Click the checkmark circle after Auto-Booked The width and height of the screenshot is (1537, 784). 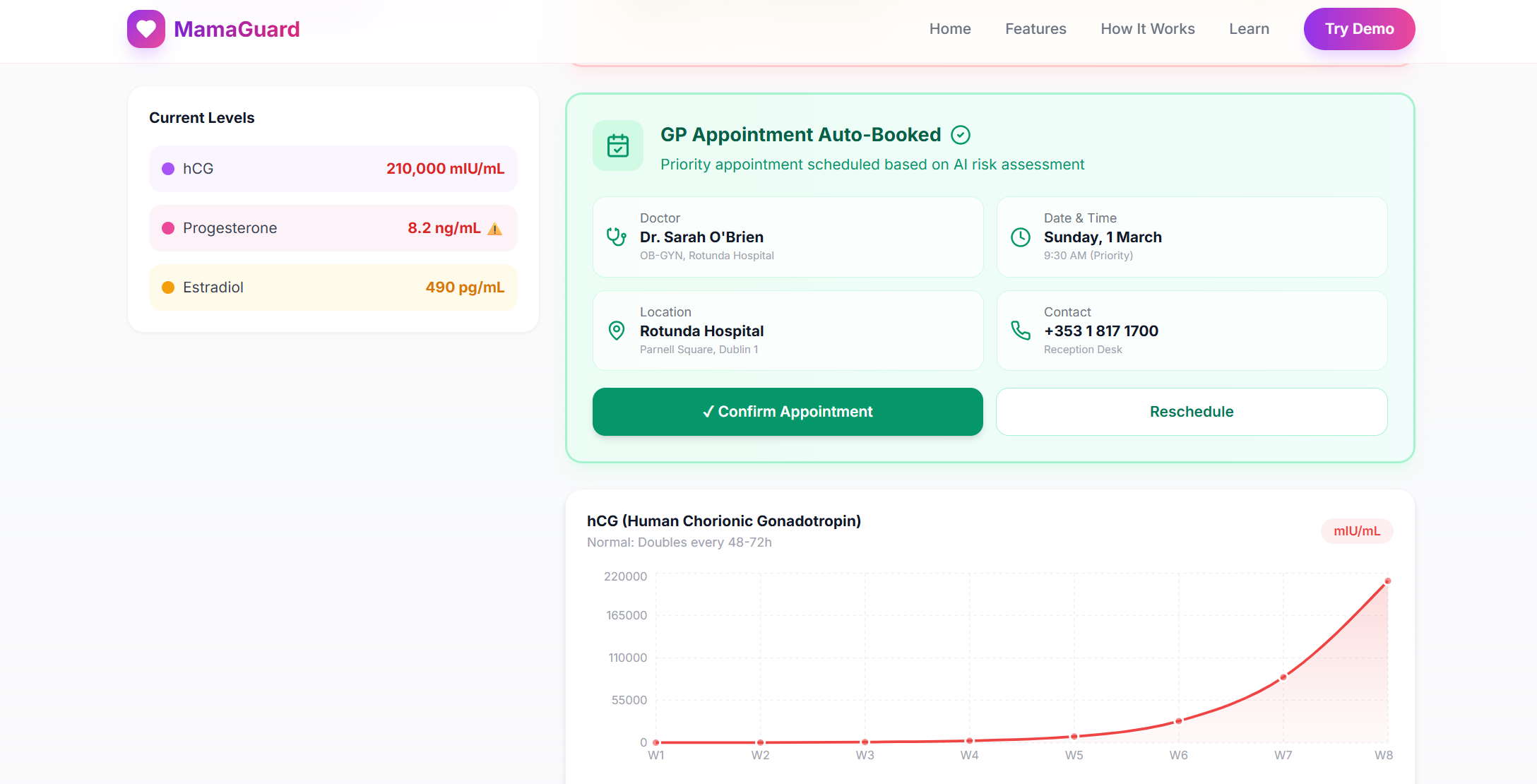tap(961, 135)
